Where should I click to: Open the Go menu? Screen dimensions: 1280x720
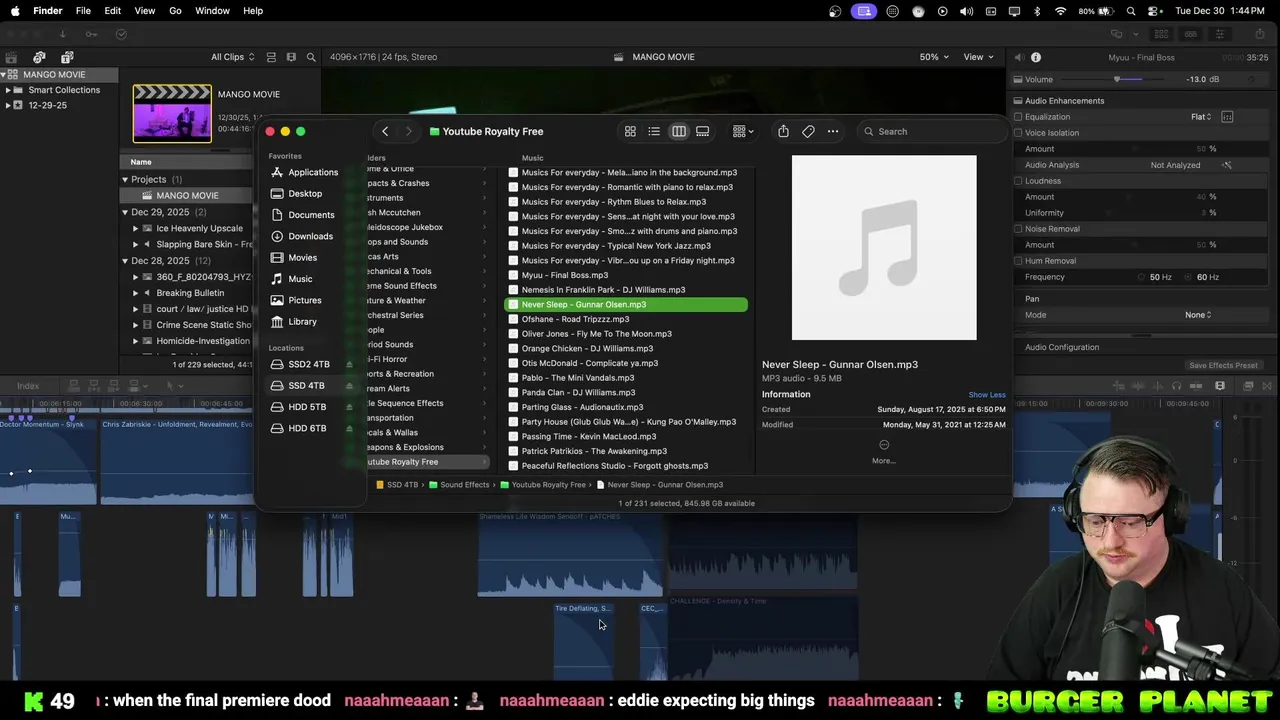(175, 11)
